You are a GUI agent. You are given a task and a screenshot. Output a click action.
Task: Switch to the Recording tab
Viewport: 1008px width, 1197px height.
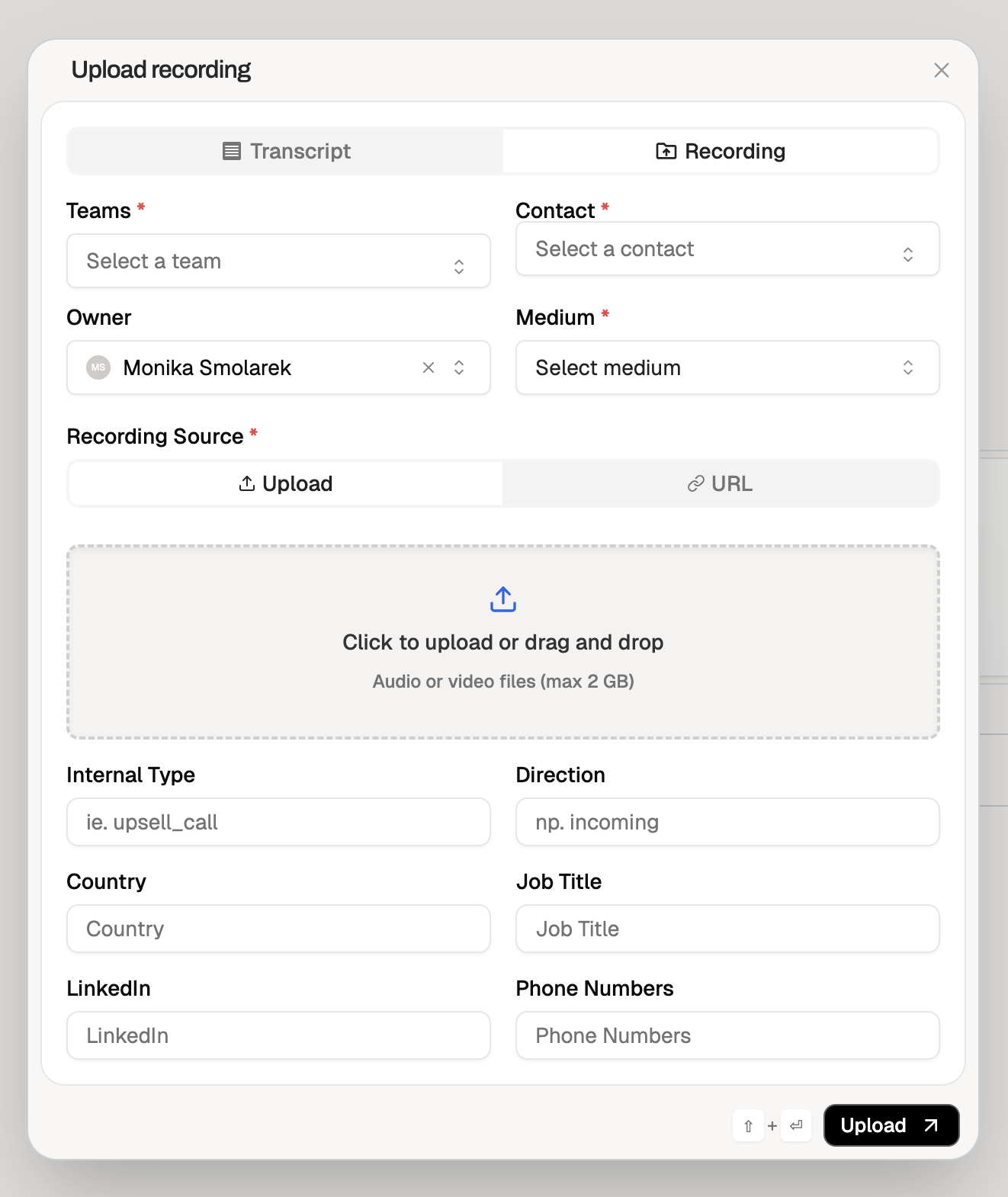pos(720,151)
